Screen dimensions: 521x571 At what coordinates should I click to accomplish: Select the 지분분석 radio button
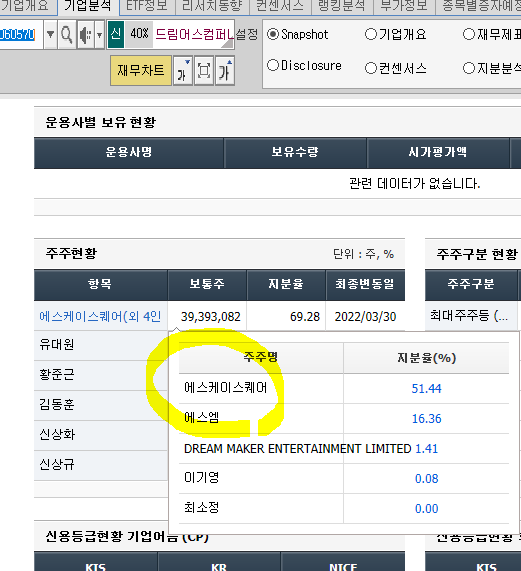[469, 68]
